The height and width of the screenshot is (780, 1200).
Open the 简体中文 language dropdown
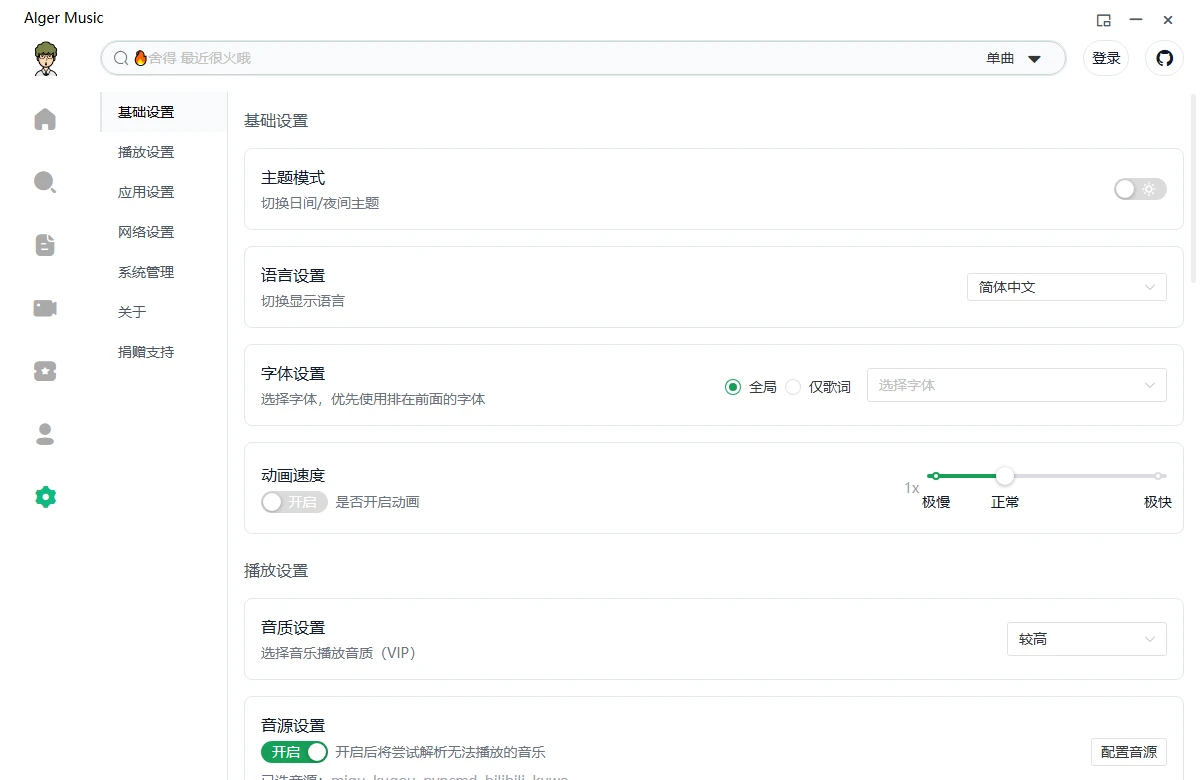click(x=1066, y=287)
